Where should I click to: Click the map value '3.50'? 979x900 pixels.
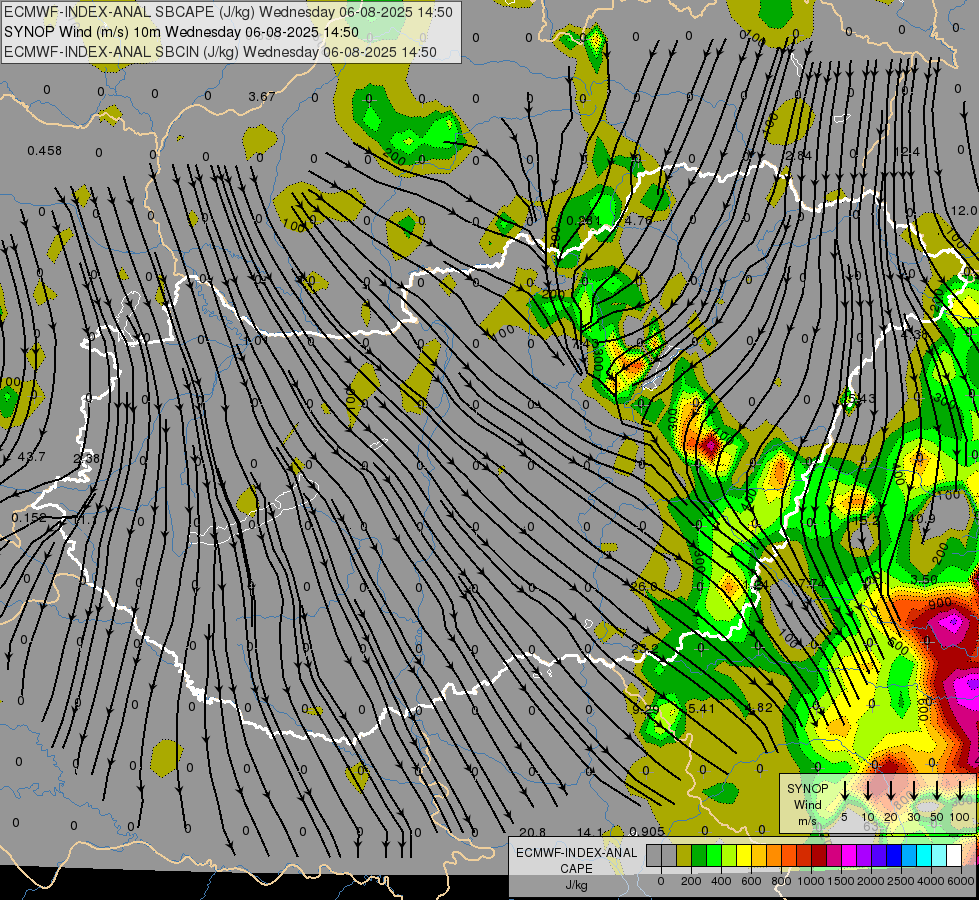point(923,580)
